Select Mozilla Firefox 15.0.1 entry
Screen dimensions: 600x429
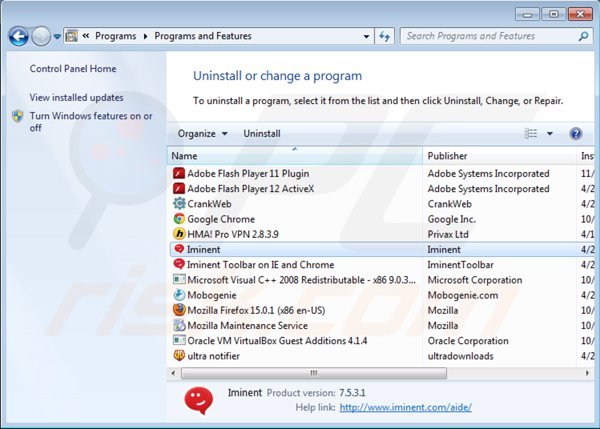tap(256, 310)
